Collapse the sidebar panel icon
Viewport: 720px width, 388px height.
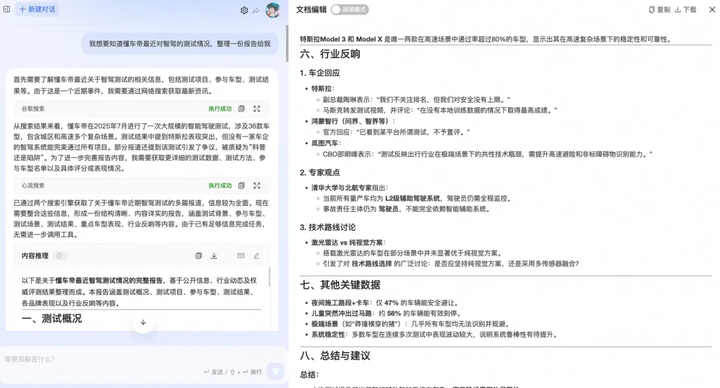pyautogui.click(x=6, y=9)
